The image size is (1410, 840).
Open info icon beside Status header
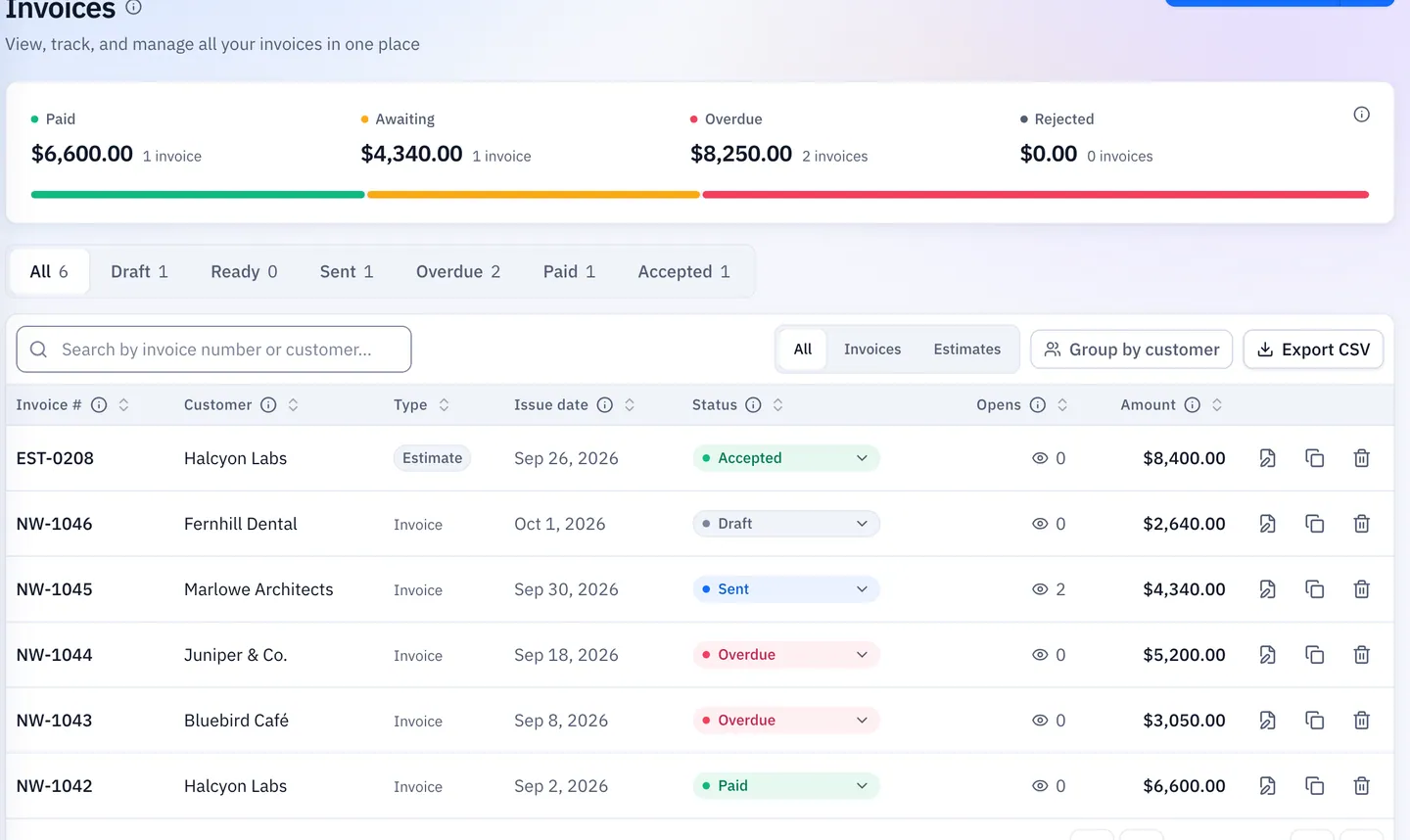[x=753, y=405]
